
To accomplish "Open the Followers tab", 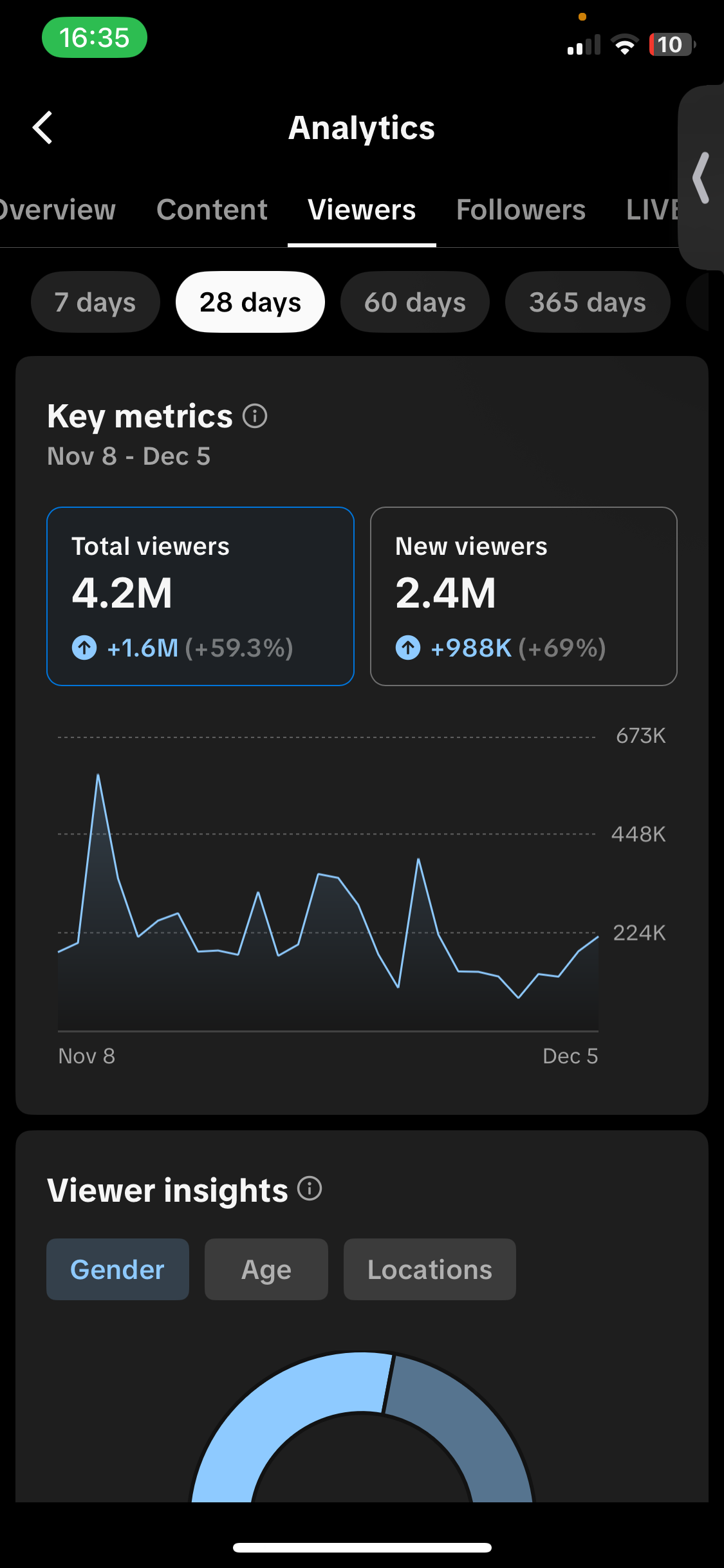I will tap(521, 210).
